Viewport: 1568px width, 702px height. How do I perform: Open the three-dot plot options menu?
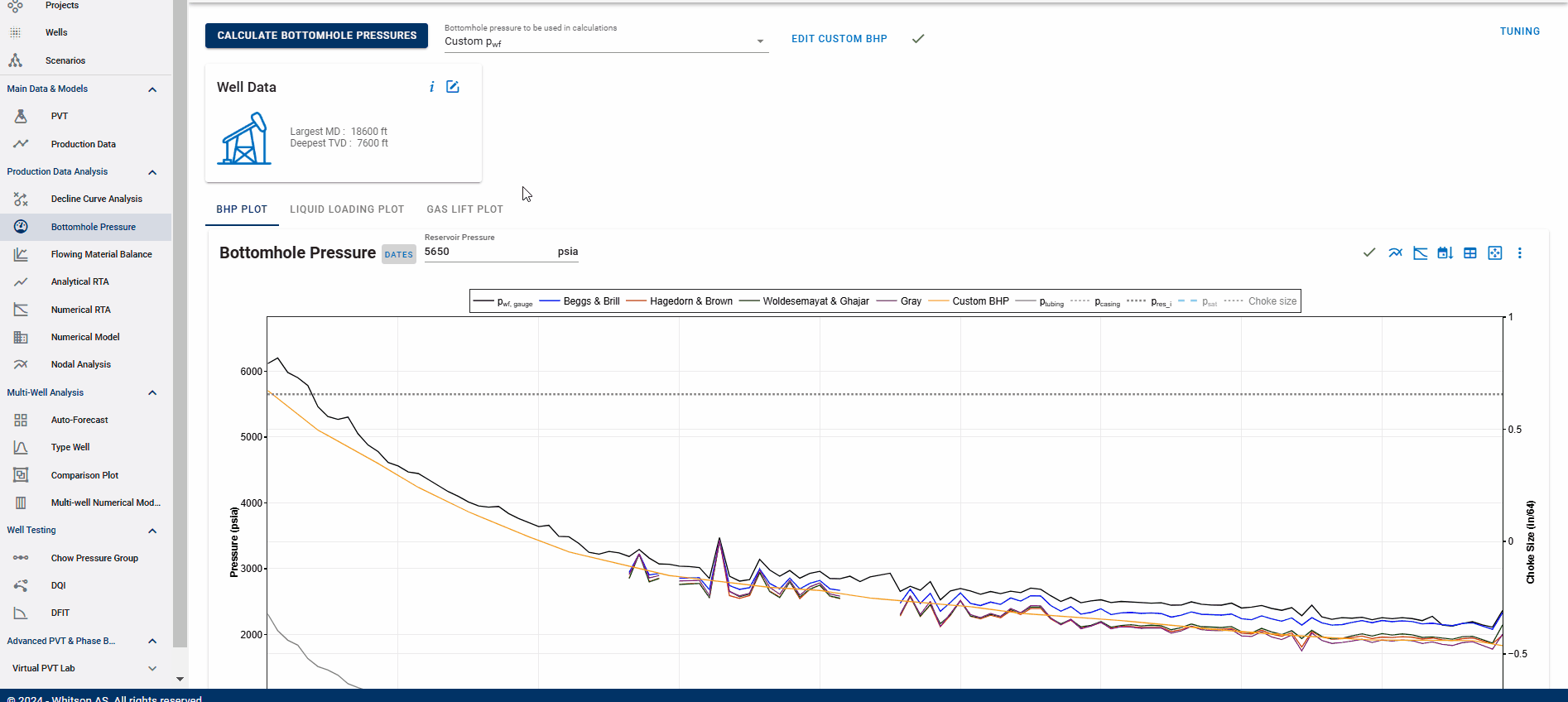1520,253
